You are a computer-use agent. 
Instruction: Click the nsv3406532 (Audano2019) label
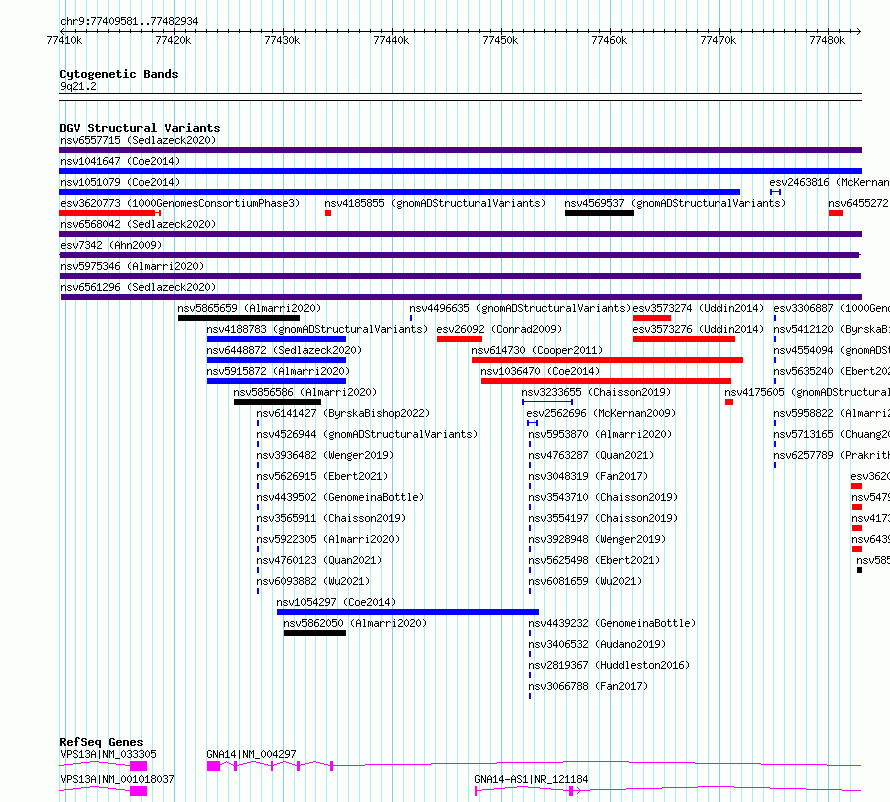point(597,645)
